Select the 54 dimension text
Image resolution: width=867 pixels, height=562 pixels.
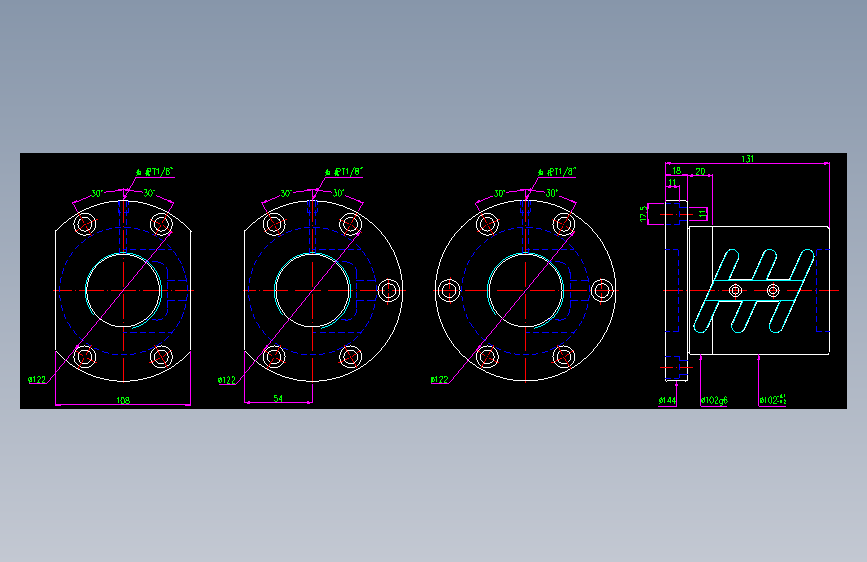(x=278, y=398)
